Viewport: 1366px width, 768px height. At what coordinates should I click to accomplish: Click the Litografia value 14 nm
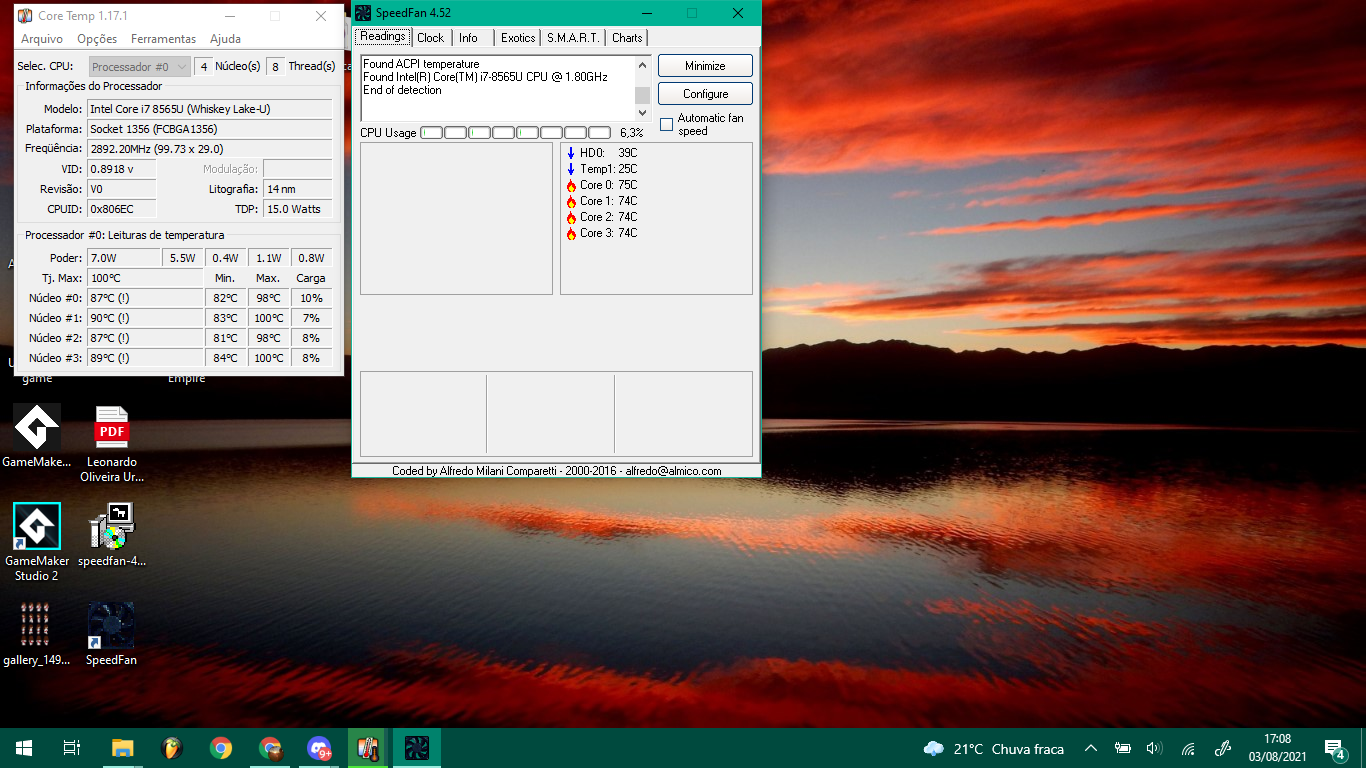click(298, 189)
